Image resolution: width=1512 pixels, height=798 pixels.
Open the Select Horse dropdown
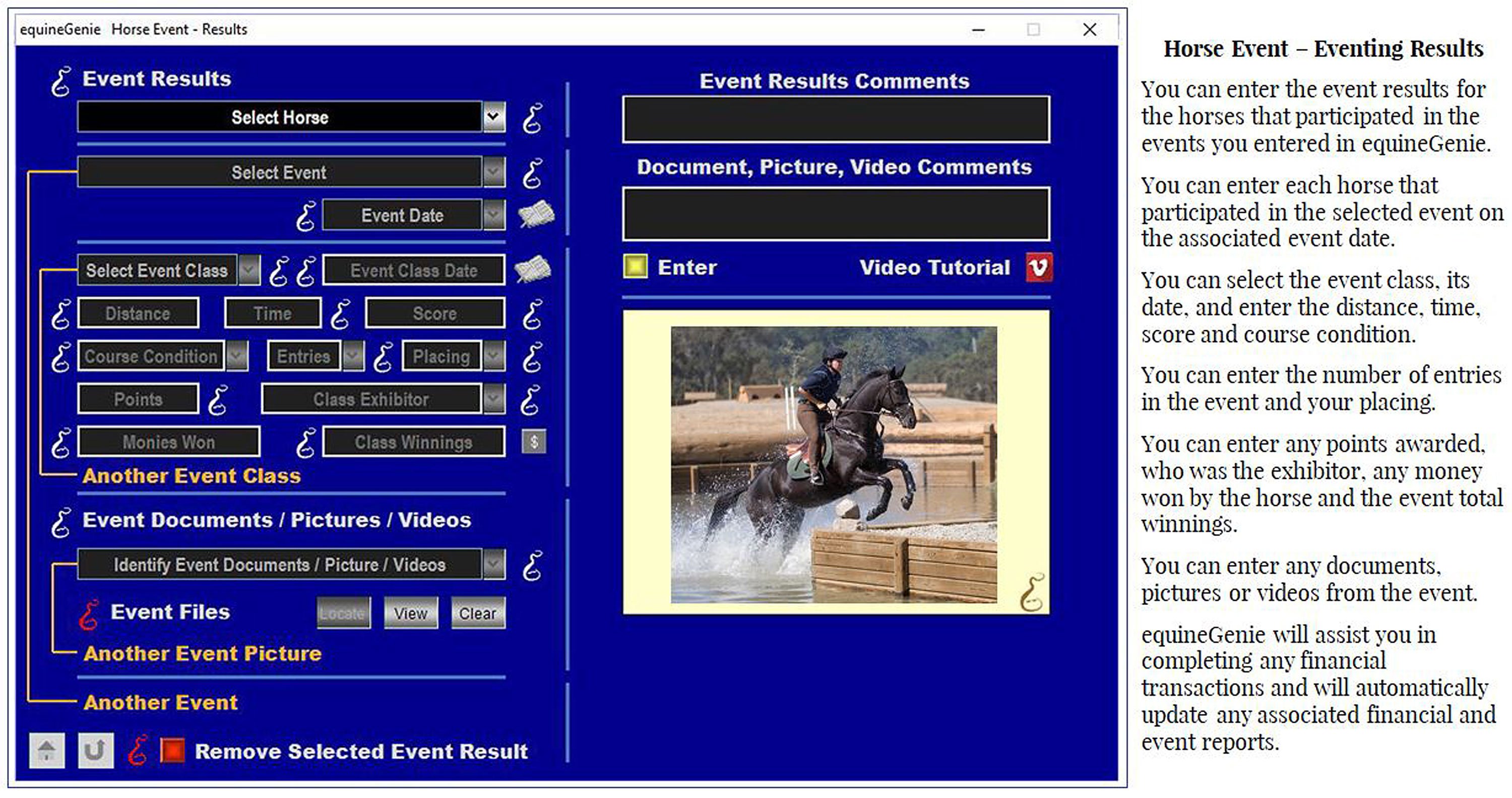point(493,117)
